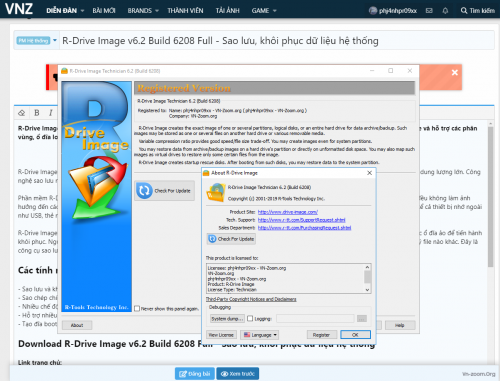Click OK in the About dialog
Viewport: 500px width, 381px height.
tap(355, 335)
